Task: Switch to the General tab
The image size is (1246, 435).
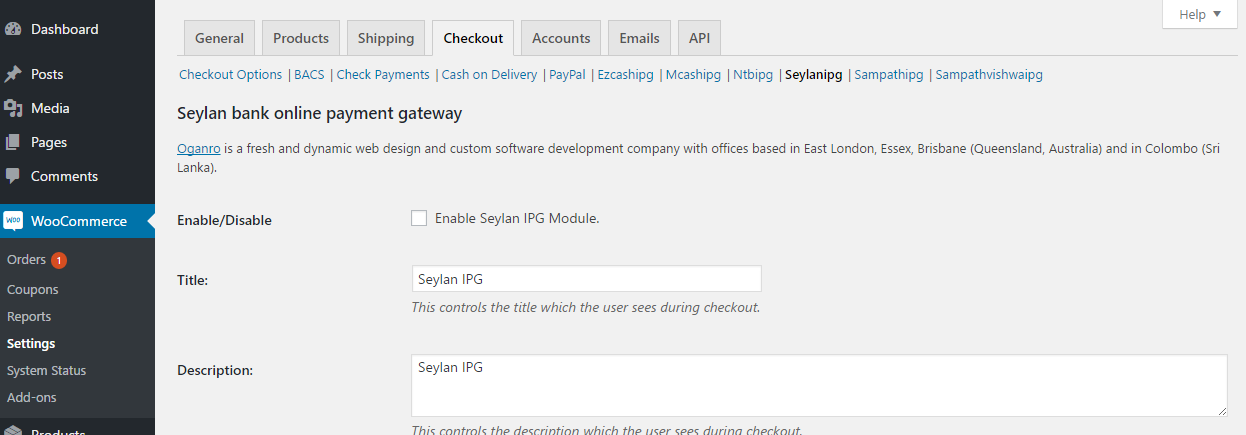Action: 219,38
